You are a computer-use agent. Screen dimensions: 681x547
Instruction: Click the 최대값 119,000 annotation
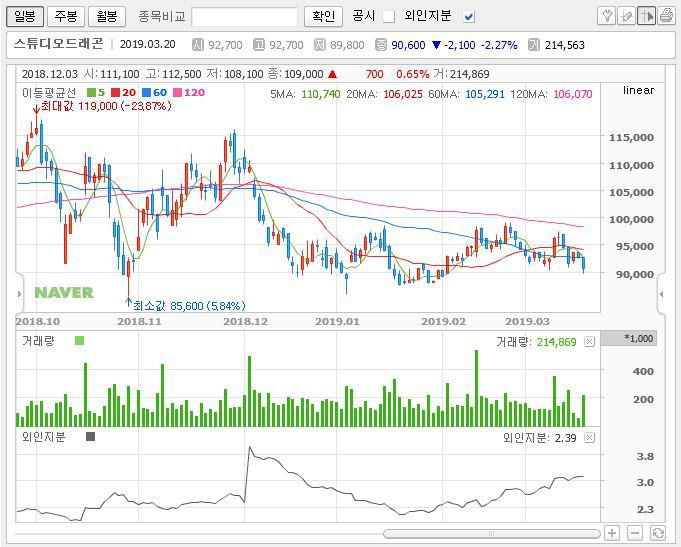(106, 106)
